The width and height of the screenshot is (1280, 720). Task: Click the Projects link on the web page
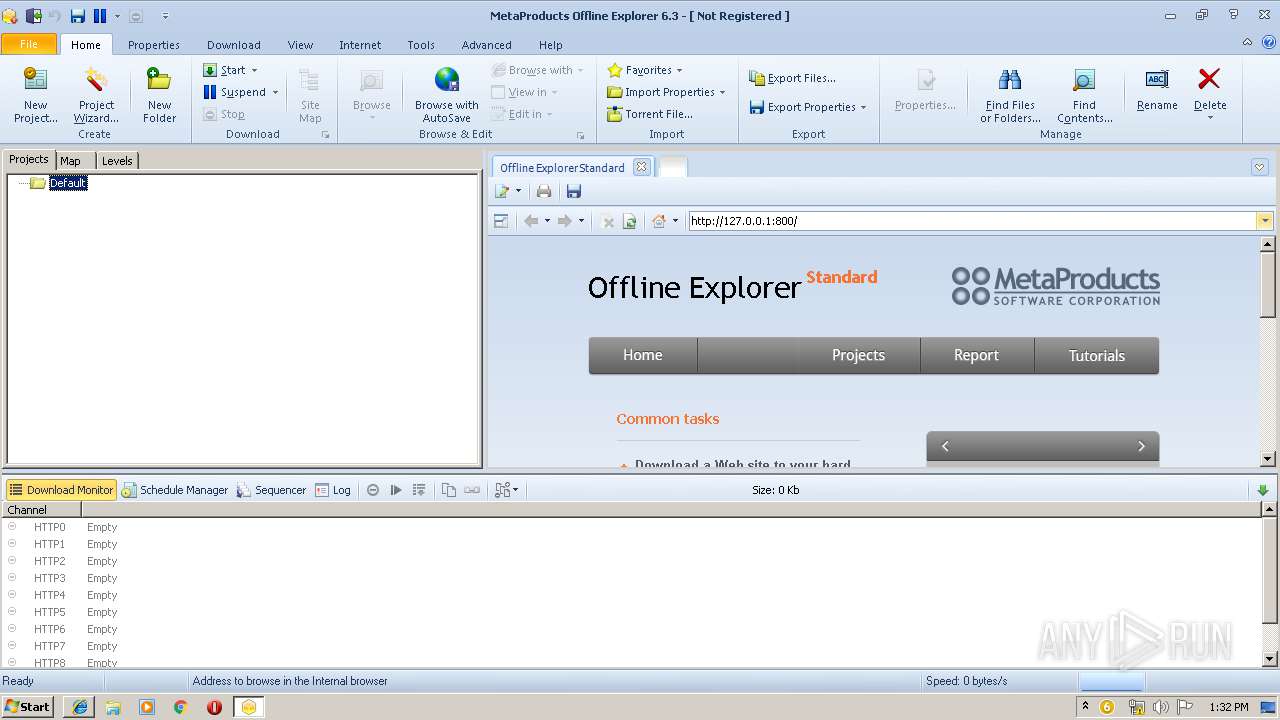(858, 355)
